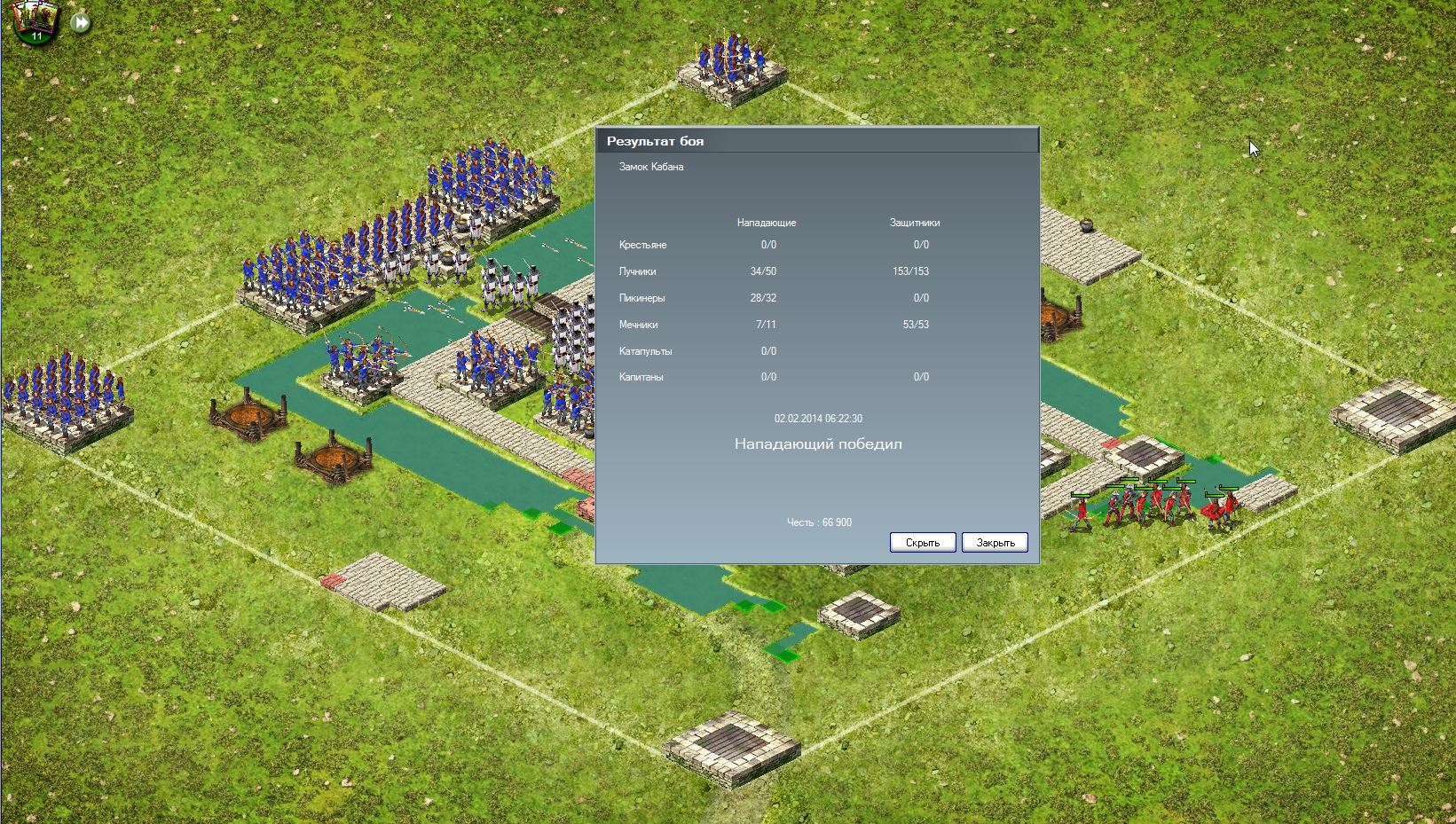Click the Защитники column header
The height and width of the screenshot is (824, 1456).
click(915, 223)
